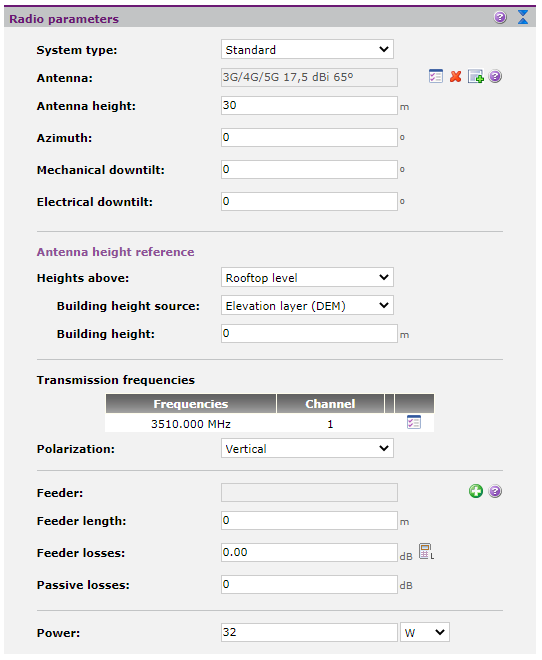This screenshot has height=660, width=542.
Task: Open the Heights above dropdown
Action: pyautogui.click(x=307, y=277)
